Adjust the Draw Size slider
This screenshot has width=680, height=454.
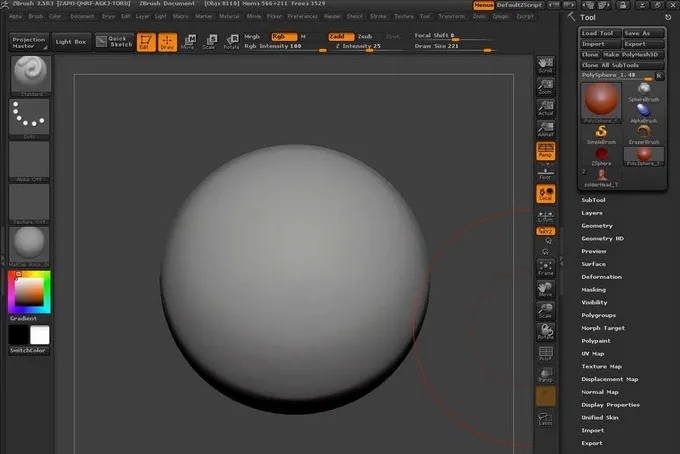point(452,46)
